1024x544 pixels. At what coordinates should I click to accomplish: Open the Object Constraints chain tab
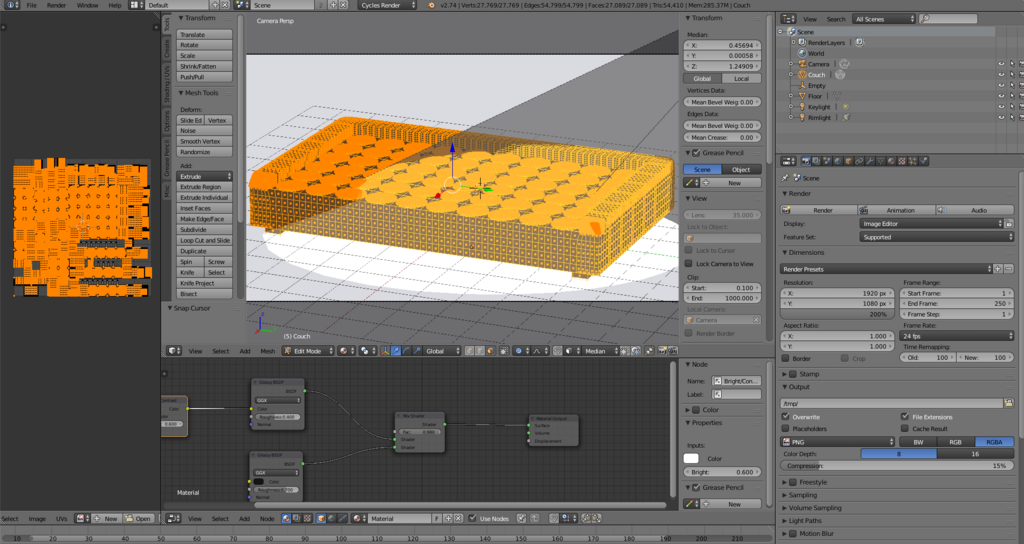click(x=859, y=161)
